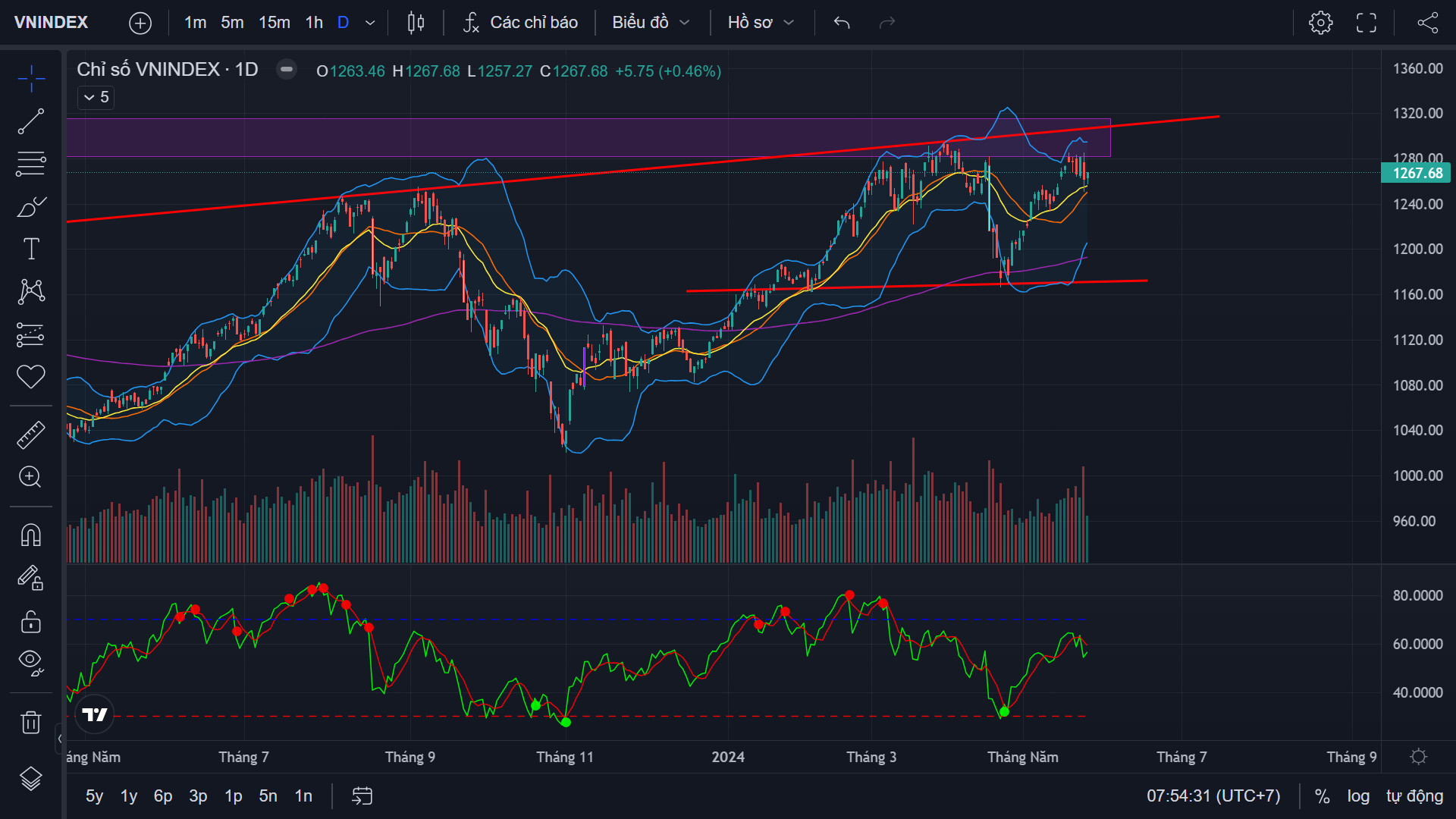Viewport: 1456px width, 819px height.
Task: Toggle hide all drawings eye icon
Action: (31, 663)
